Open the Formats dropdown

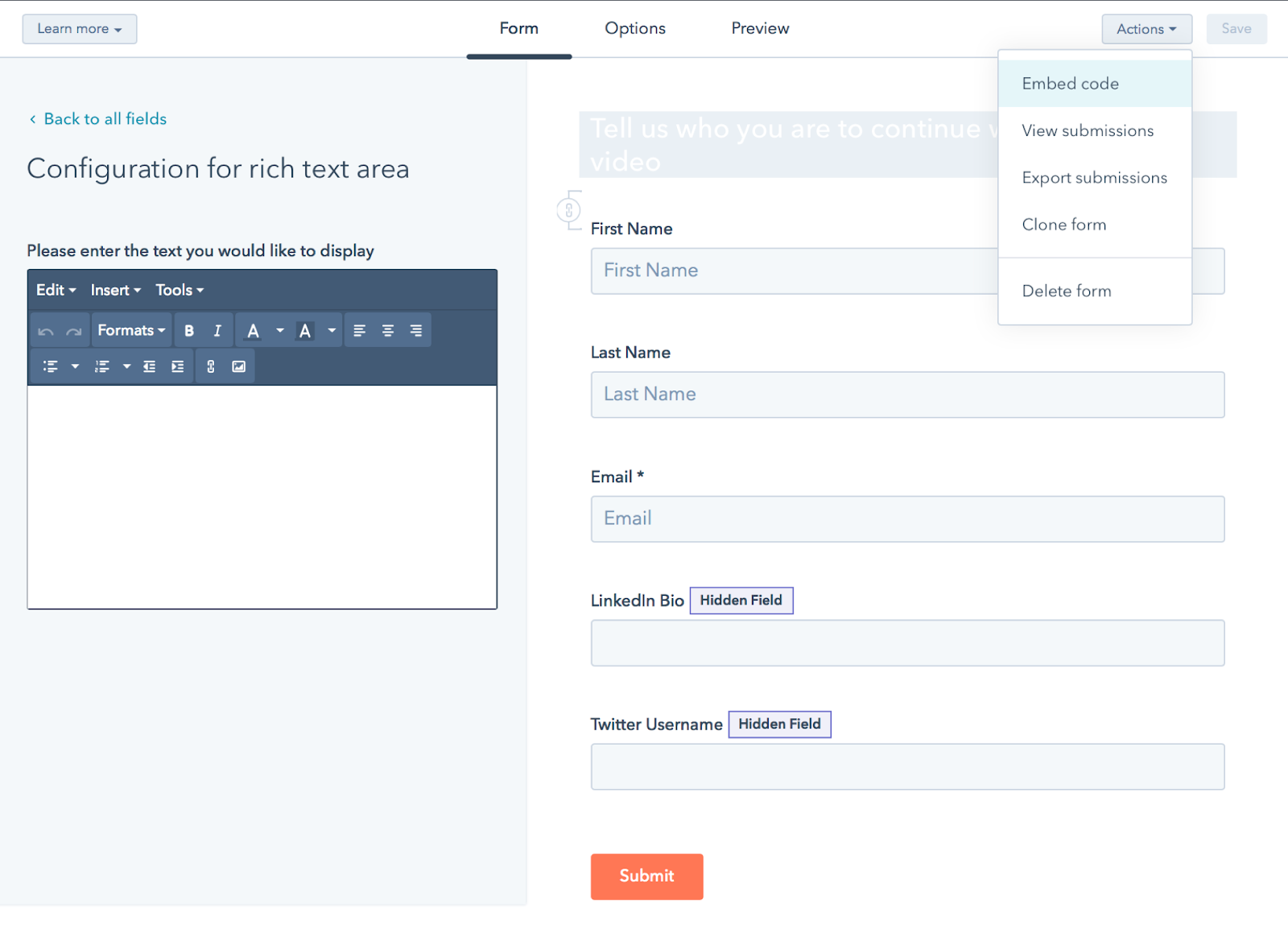(131, 331)
